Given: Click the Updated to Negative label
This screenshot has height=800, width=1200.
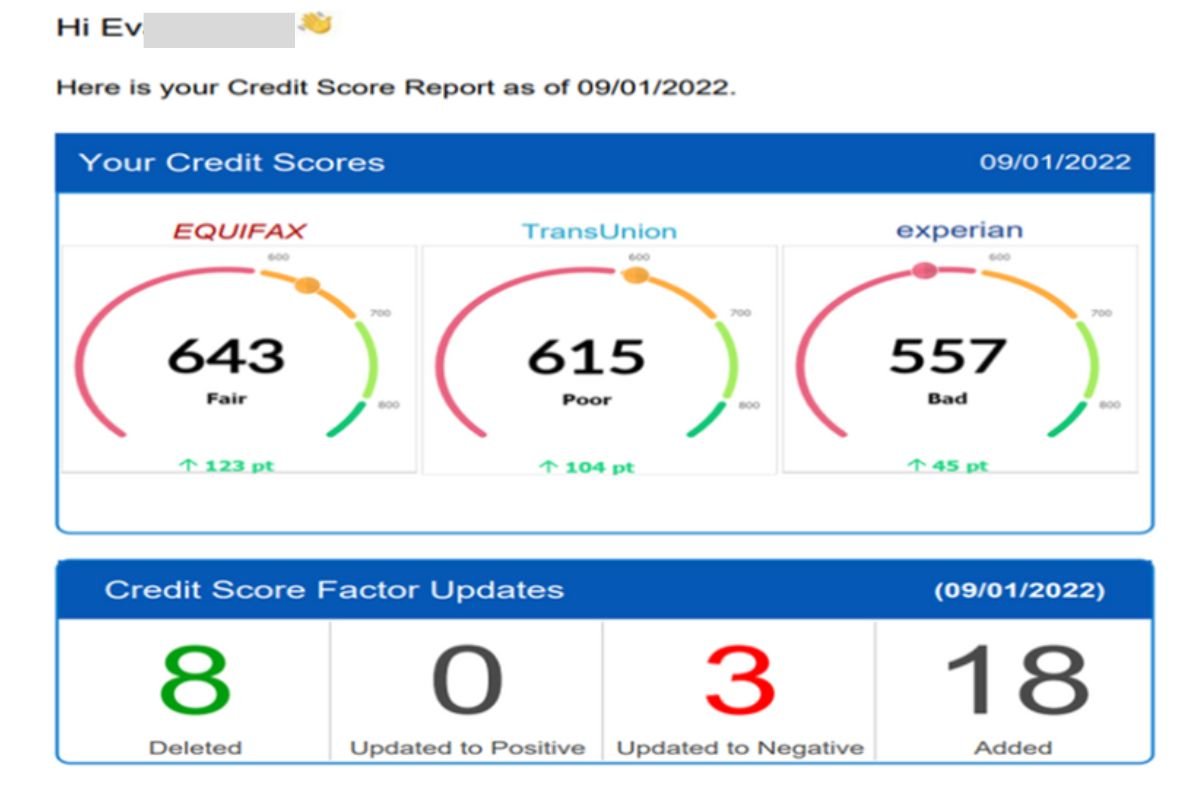Looking at the screenshot, I should click(x=740, y=747).
